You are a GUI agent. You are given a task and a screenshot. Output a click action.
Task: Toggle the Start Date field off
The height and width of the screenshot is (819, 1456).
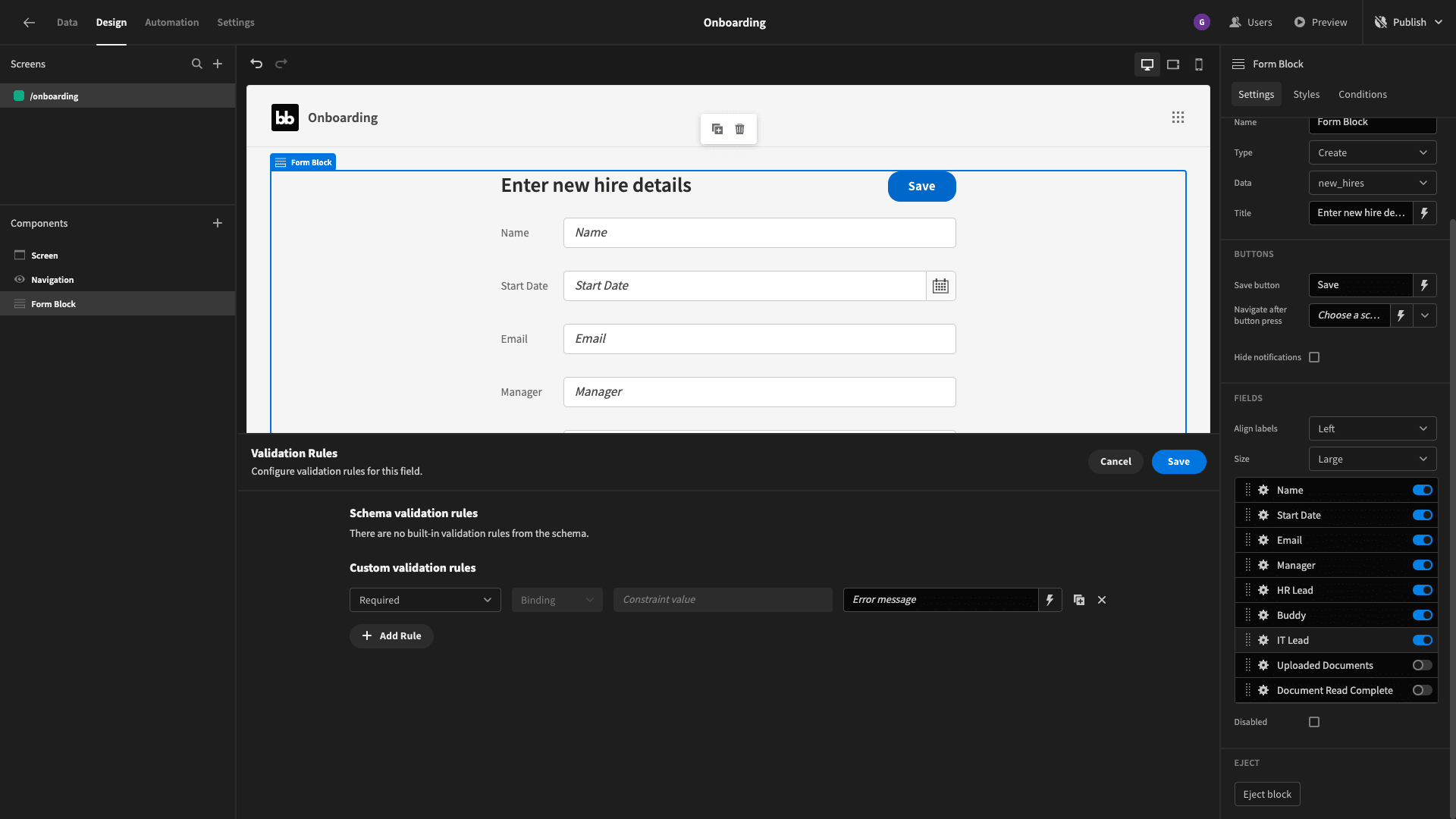click(1423, 516)
